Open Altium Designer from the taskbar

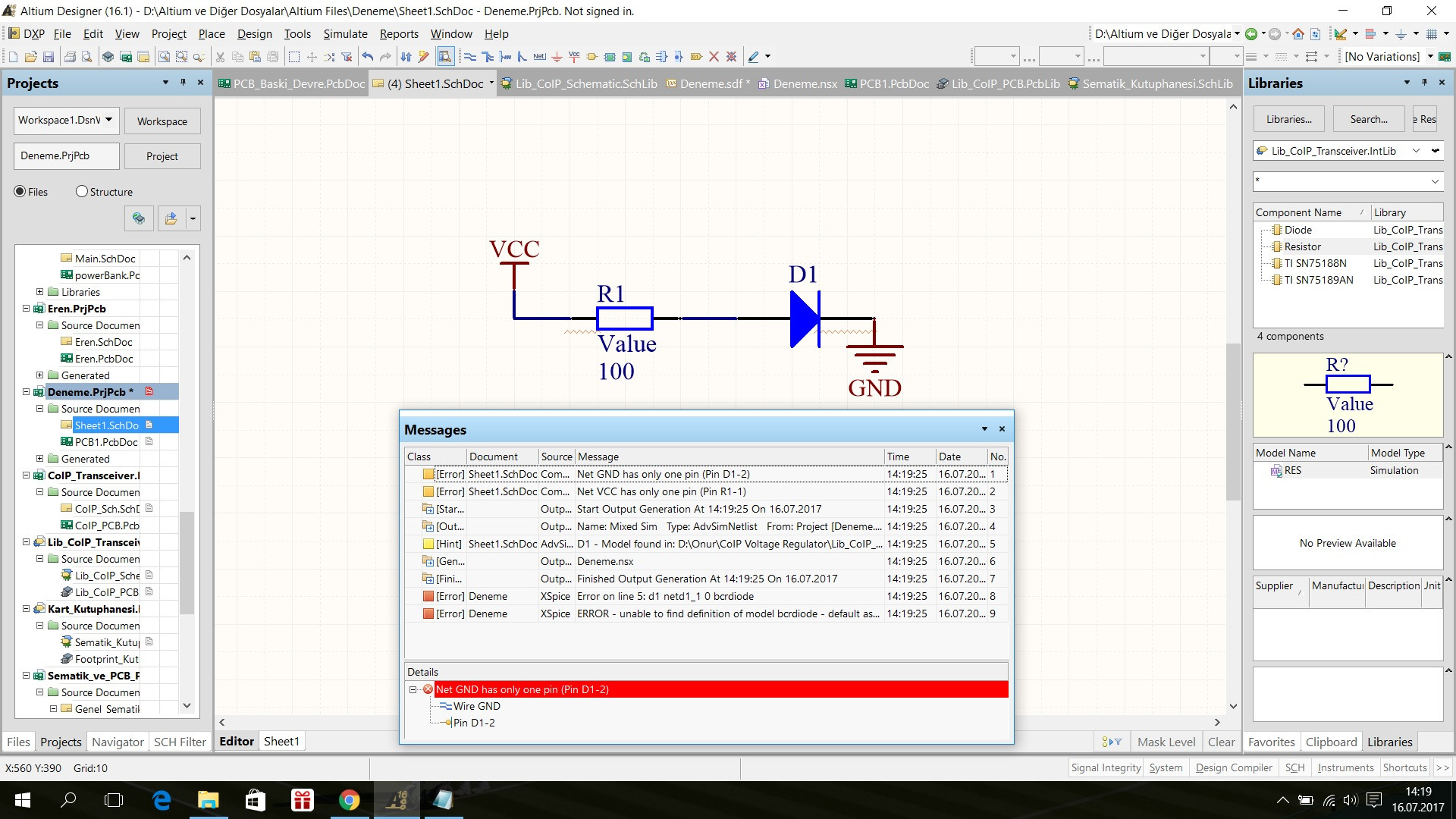click(397, 800)
